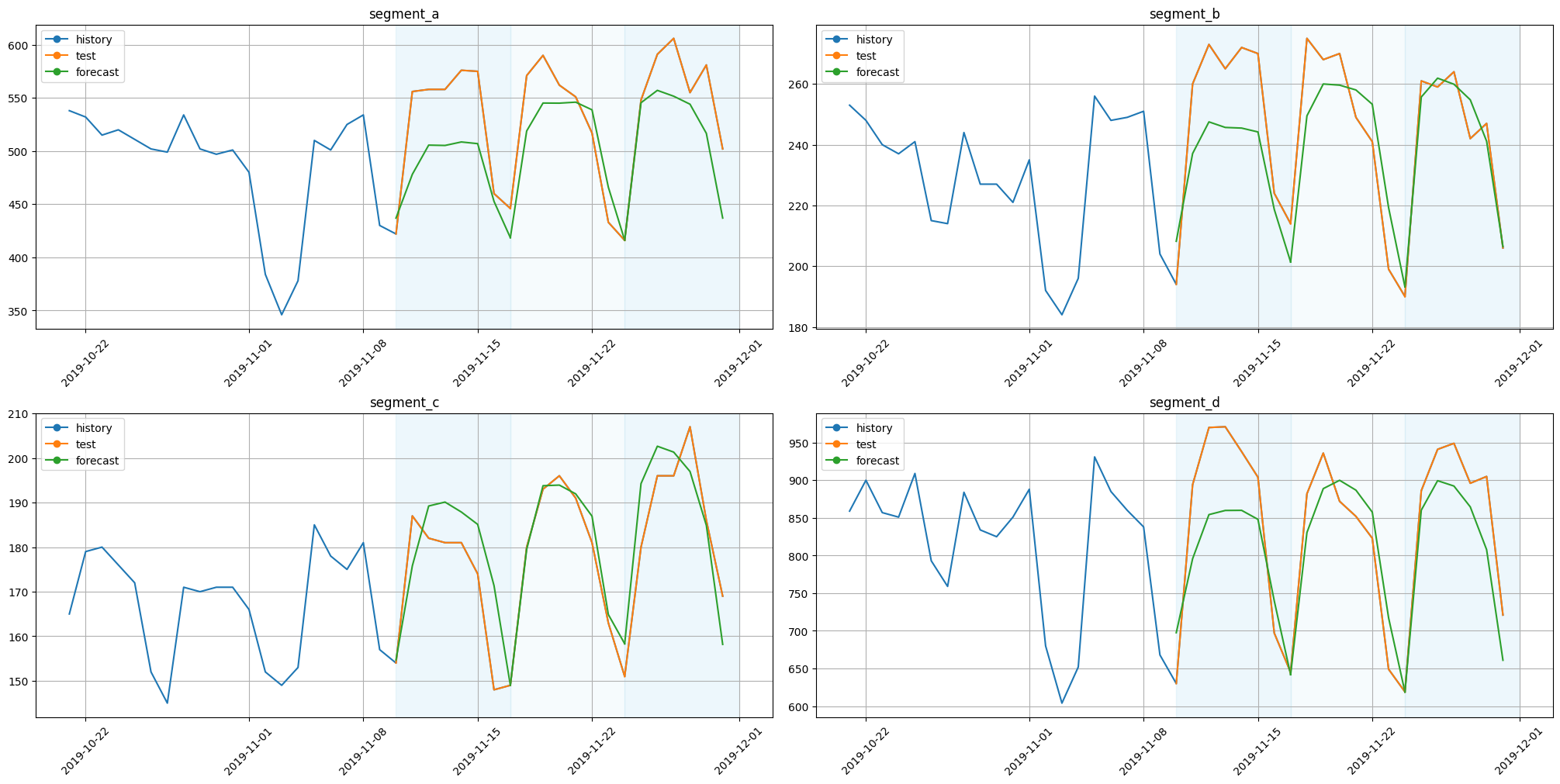The image size is (1560, 784).
Task: Click the segment_a legend box
Action: pyautogui.click(x=82, y=56)
